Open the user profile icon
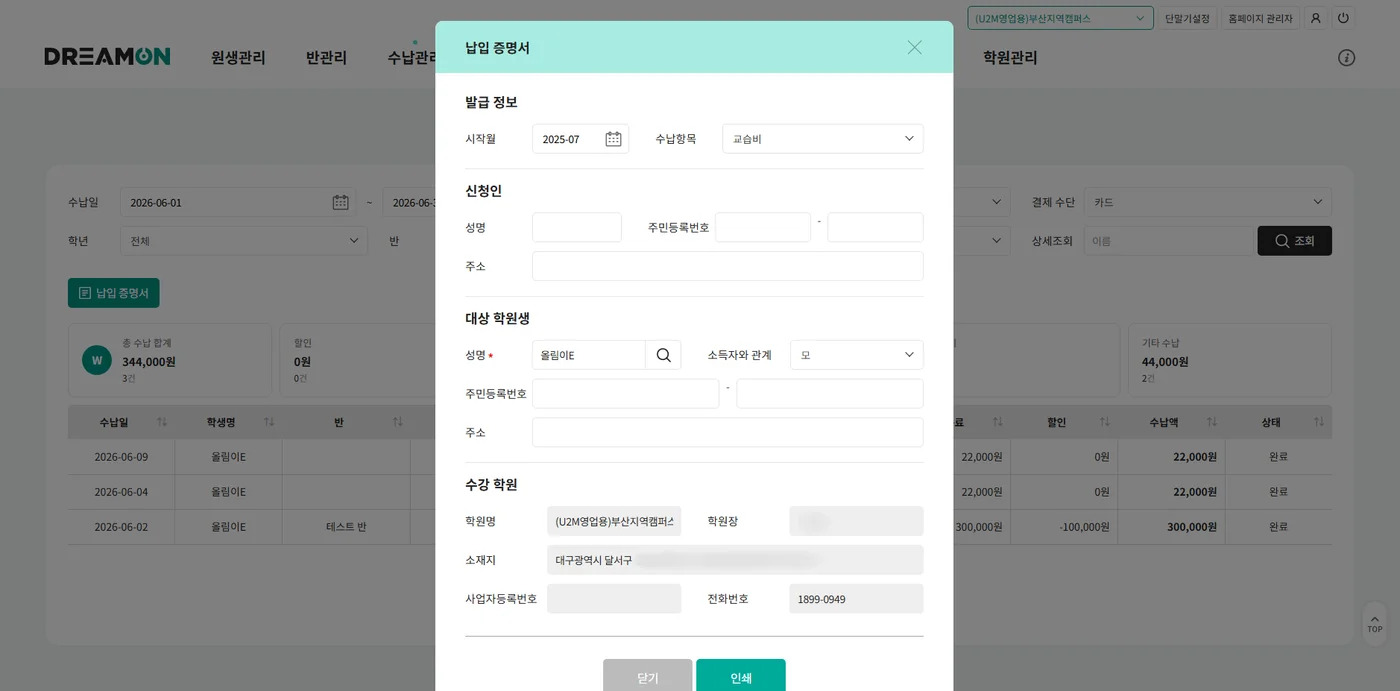Viewport: 1400px width, 691px height. click(1316, 18)
